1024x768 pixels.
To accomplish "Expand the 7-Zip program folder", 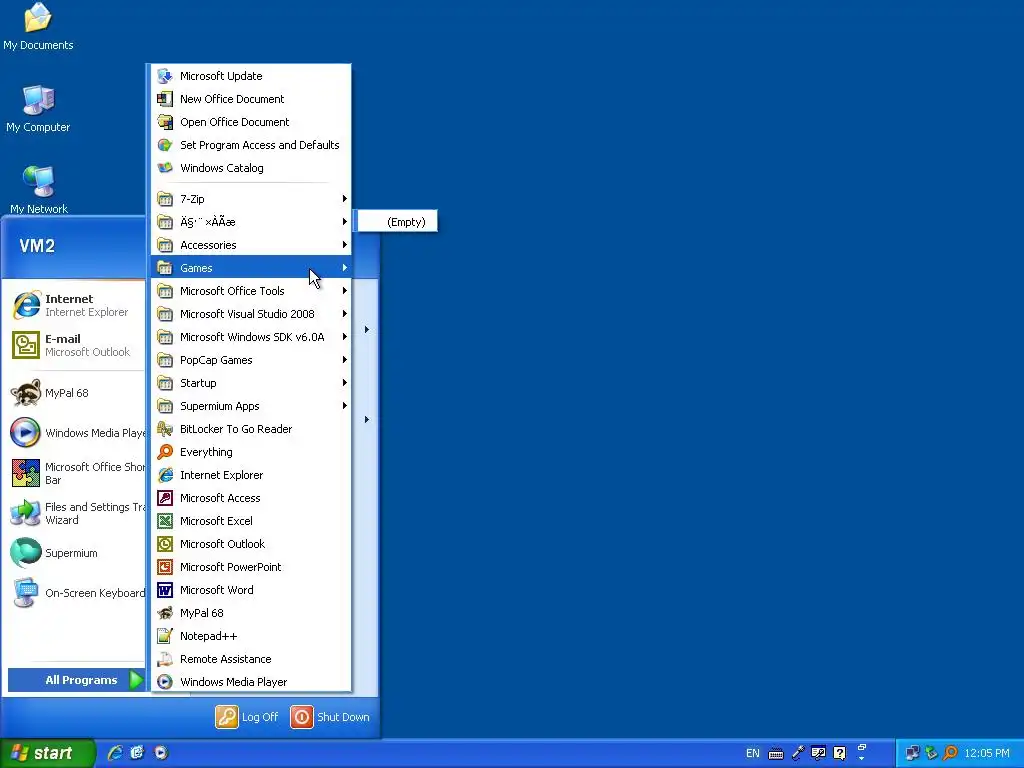I will 251,199.
